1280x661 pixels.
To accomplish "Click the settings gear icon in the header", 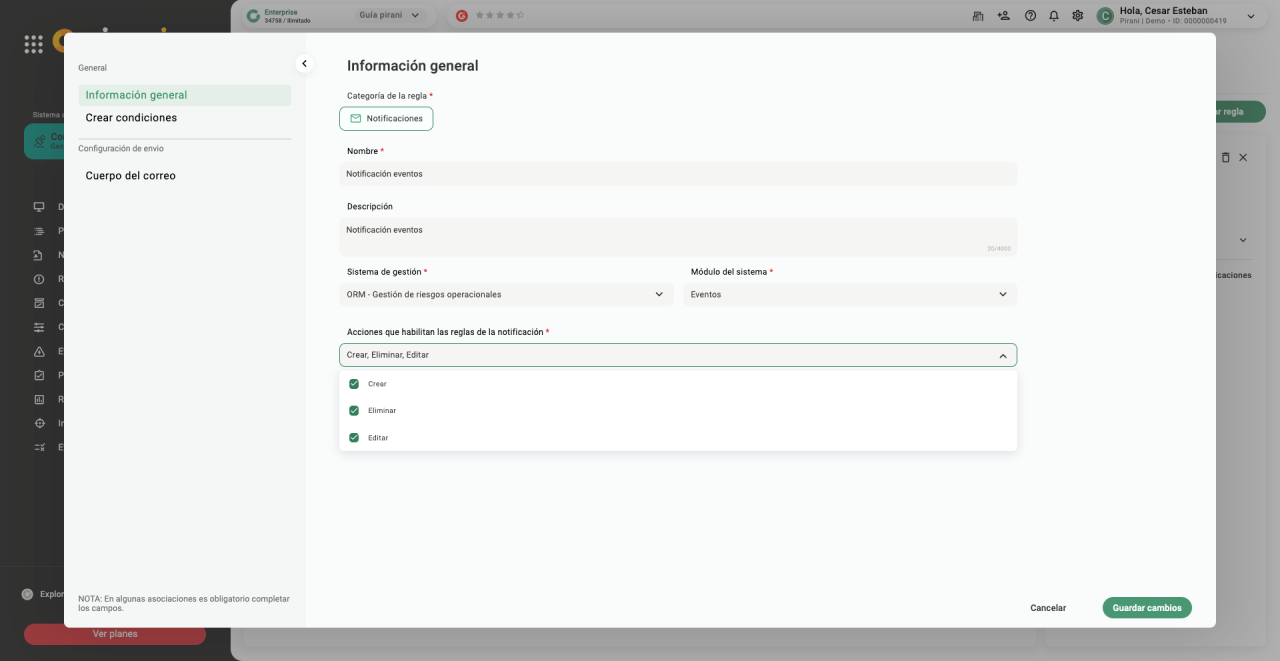I will (x=1077, y=16).
